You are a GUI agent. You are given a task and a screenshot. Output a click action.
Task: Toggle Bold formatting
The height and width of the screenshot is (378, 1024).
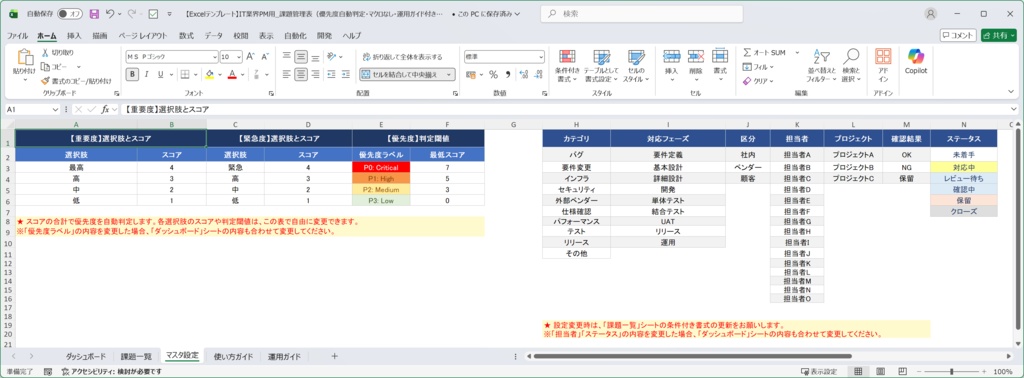(132, 74)
